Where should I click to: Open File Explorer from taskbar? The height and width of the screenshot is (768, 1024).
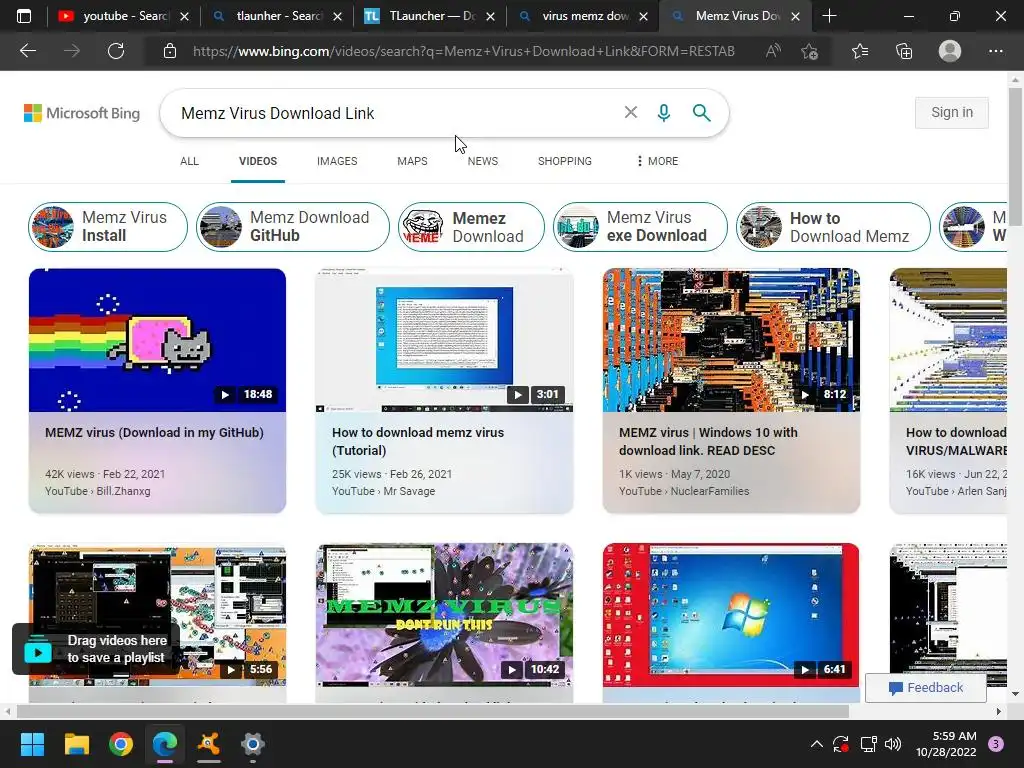point(76,744)
